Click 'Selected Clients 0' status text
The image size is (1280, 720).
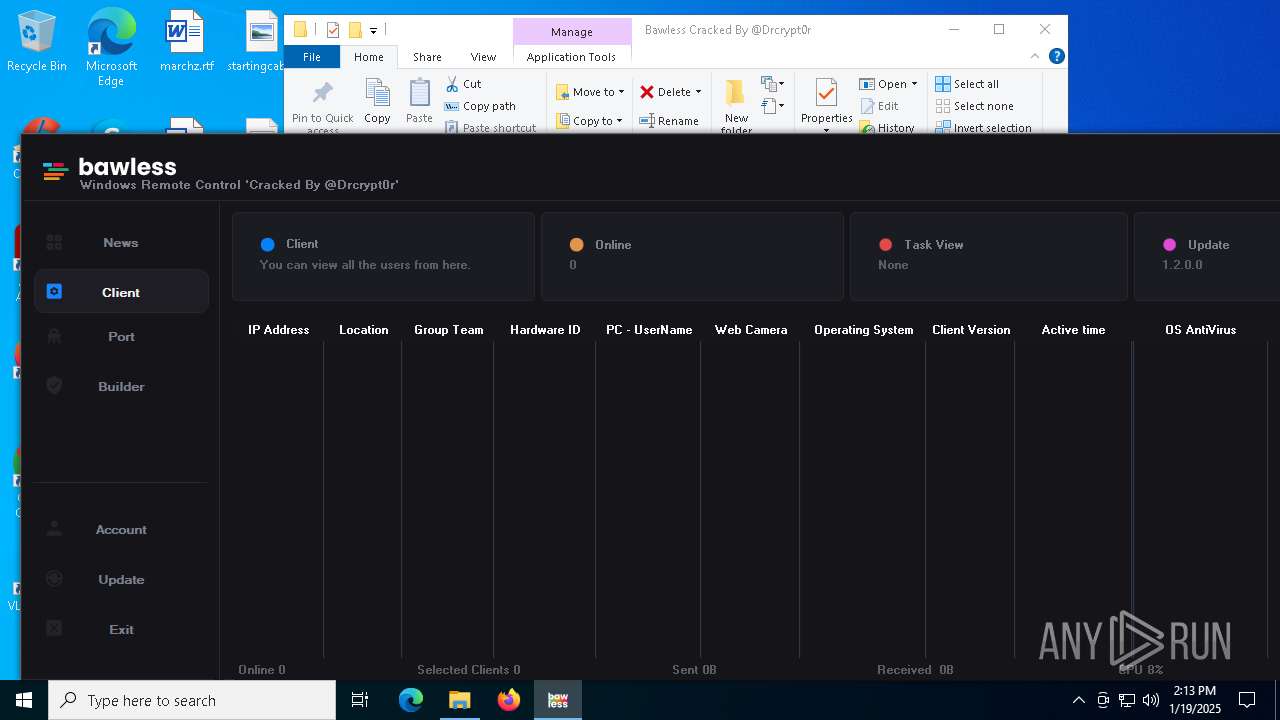[468, 670]
